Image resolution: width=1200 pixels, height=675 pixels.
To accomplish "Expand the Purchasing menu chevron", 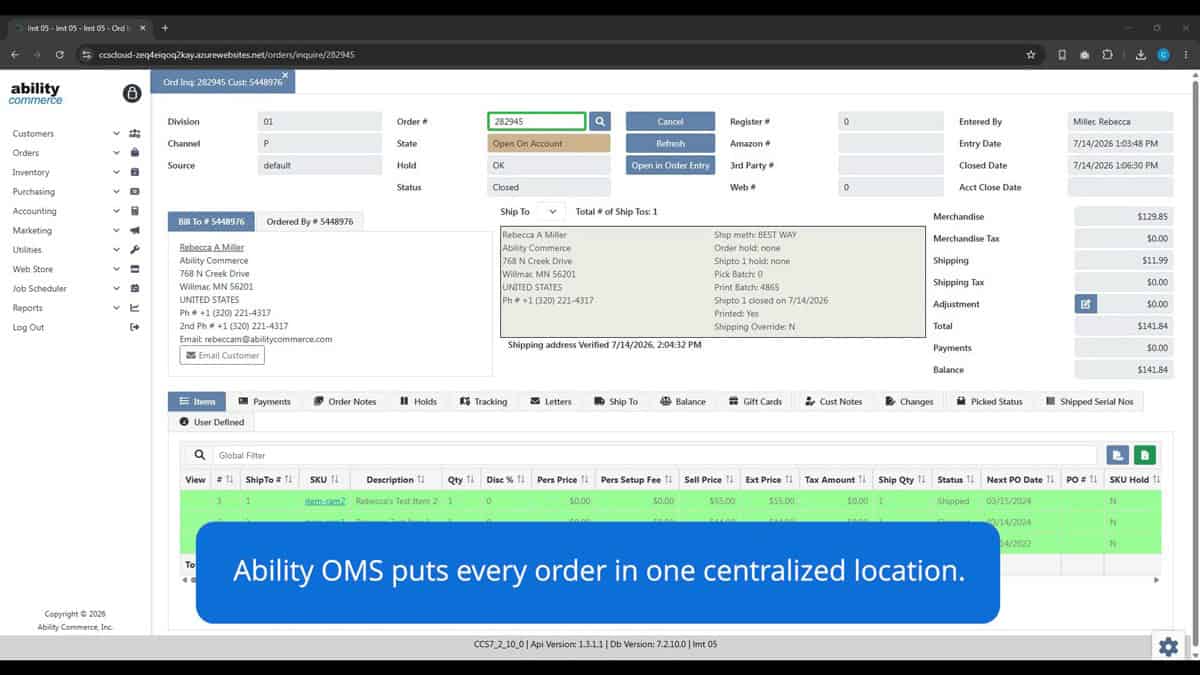I will point(116,192).
